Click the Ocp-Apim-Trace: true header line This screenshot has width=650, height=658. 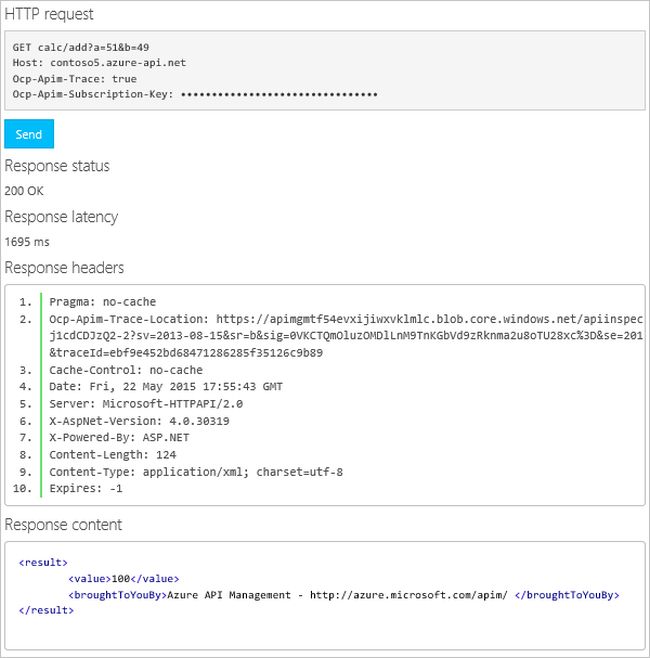(x=75, y=78)
